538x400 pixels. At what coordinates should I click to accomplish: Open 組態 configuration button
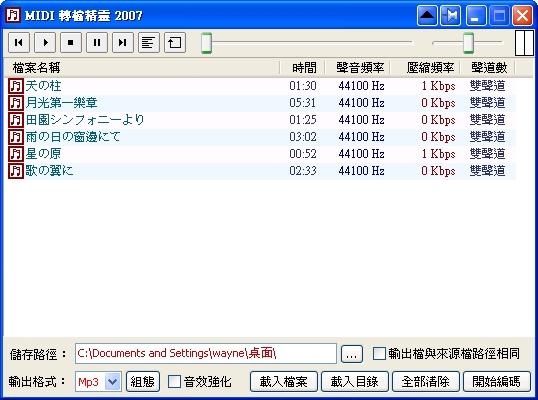[x=143, y=381]
